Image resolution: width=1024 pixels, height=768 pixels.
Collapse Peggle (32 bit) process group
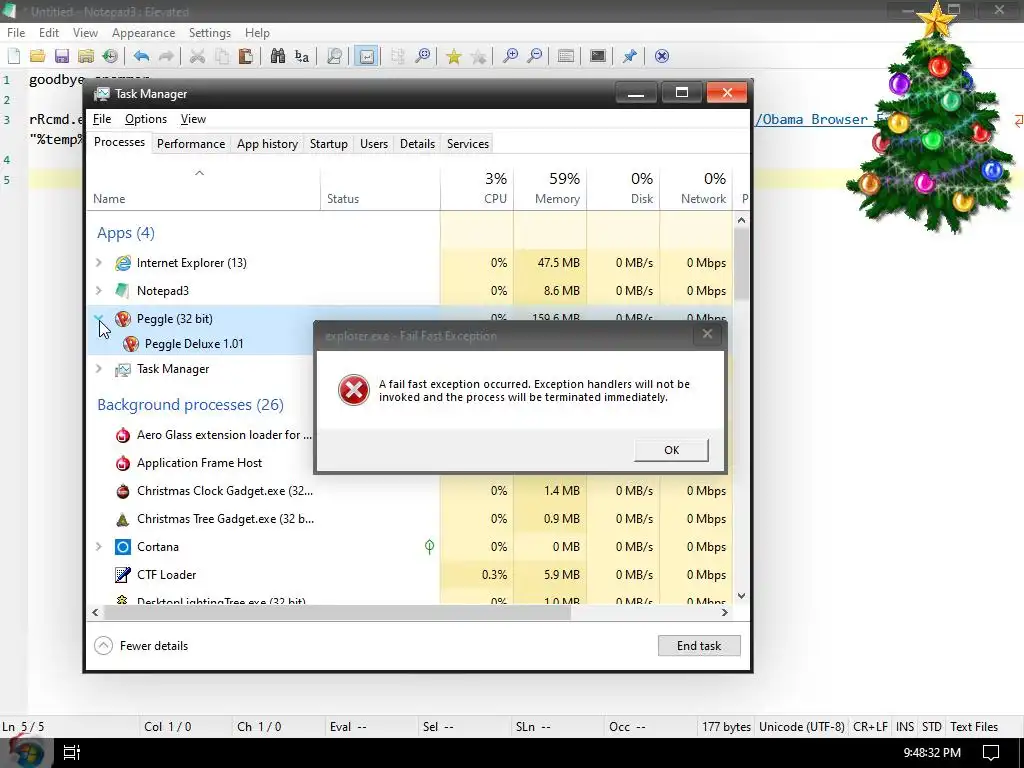tap(99, 318)
